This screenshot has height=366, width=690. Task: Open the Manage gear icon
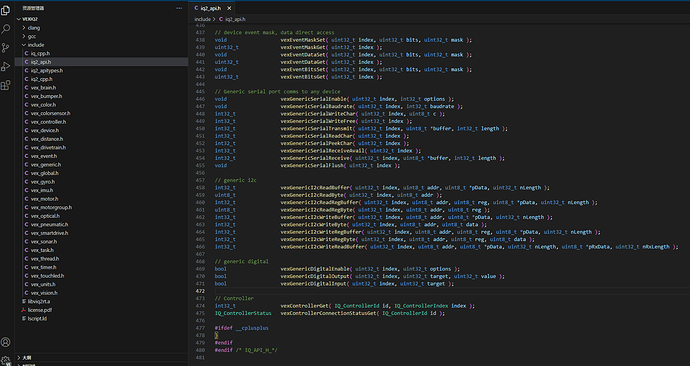(6, 360)
